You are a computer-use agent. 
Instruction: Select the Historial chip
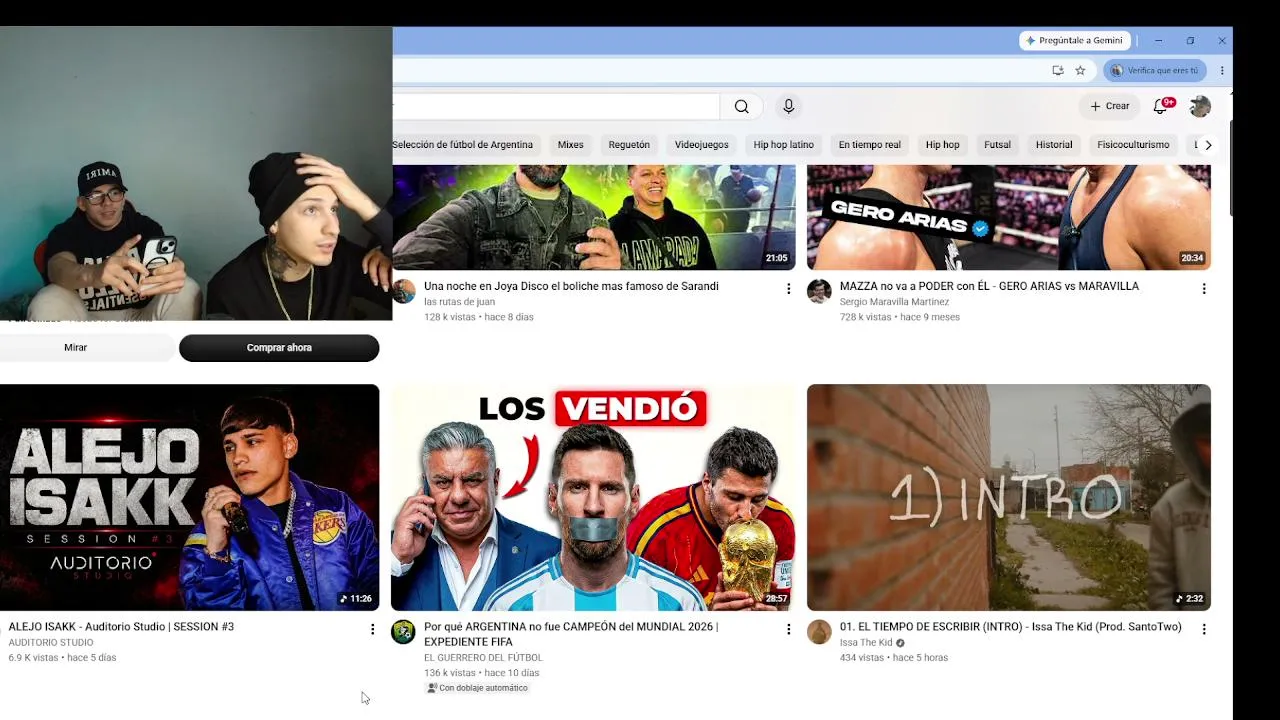tap(1053, 145)
